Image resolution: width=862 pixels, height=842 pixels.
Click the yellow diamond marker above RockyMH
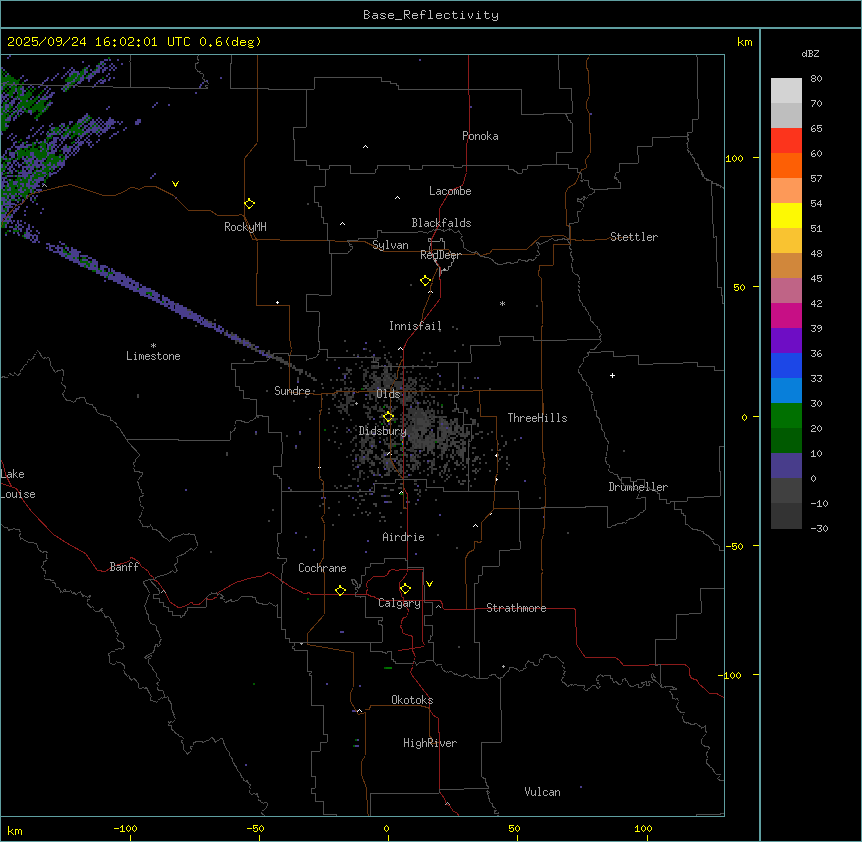[x=249, y=203]
